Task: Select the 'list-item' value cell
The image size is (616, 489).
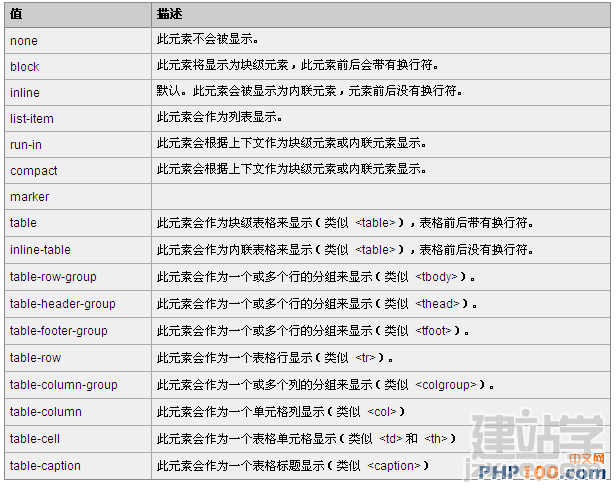Action: tap(78, 118)
